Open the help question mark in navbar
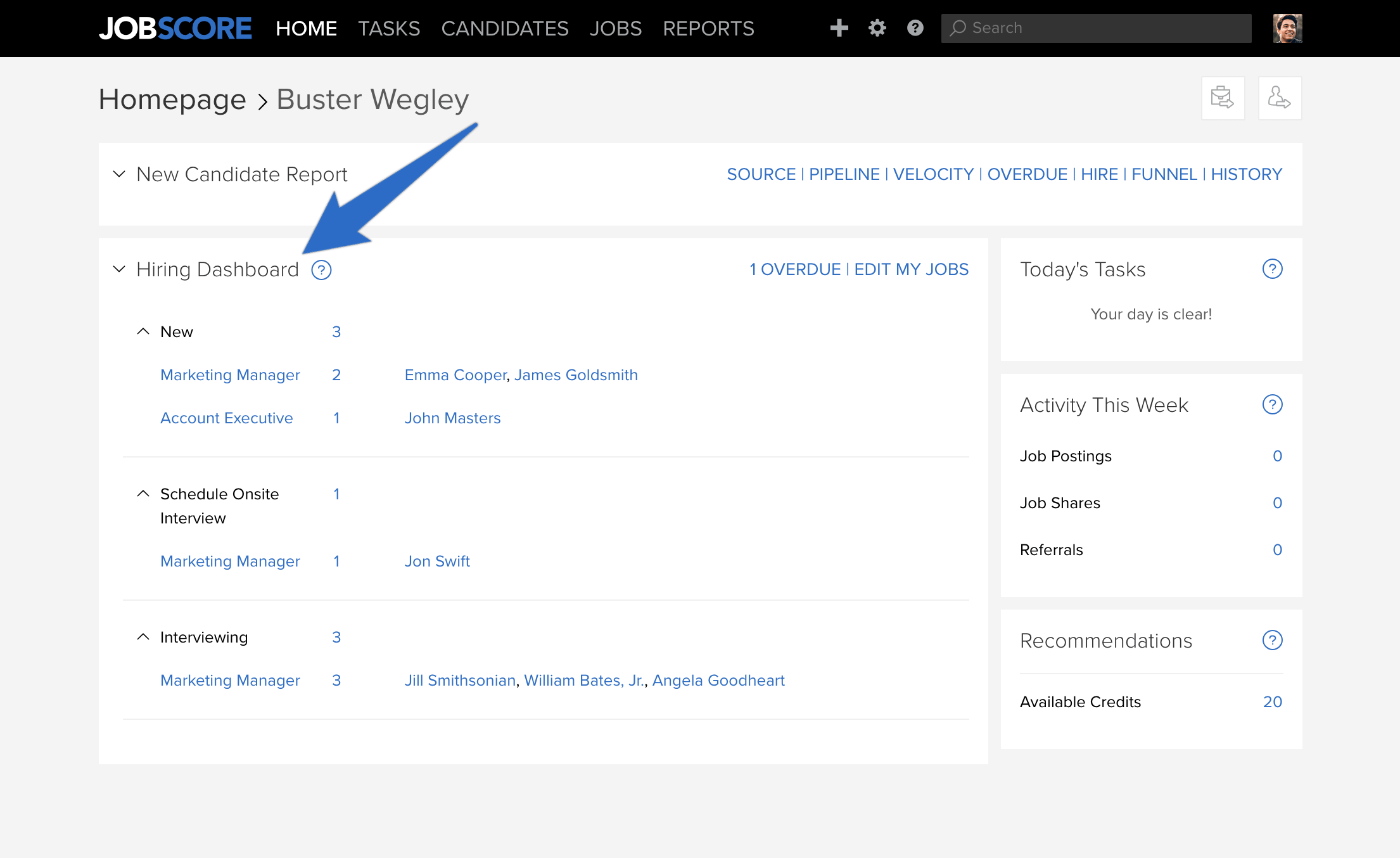Screen dimensions: 1400x858 915,28
